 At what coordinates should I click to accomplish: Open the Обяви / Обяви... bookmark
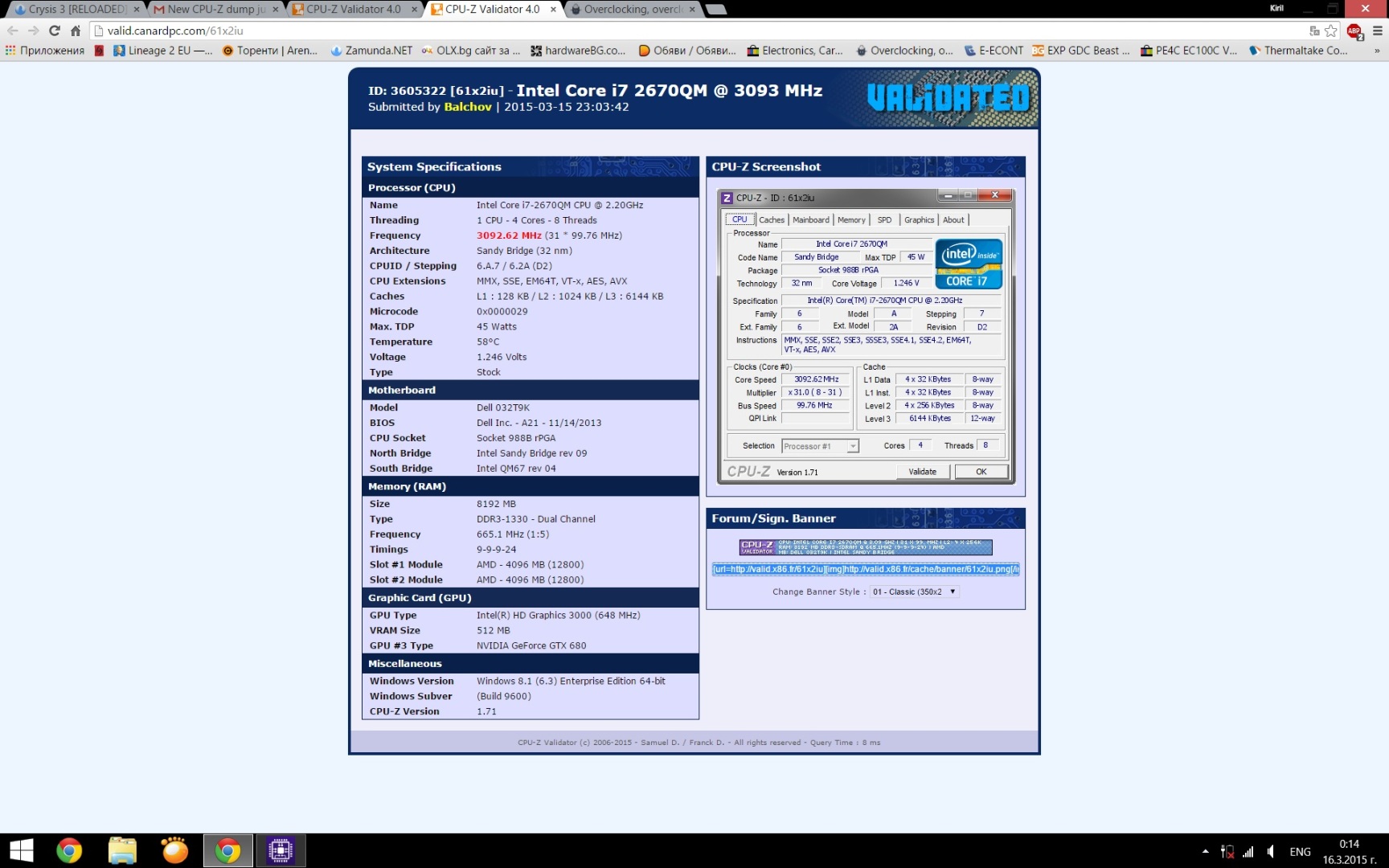[x=687, y=50]
